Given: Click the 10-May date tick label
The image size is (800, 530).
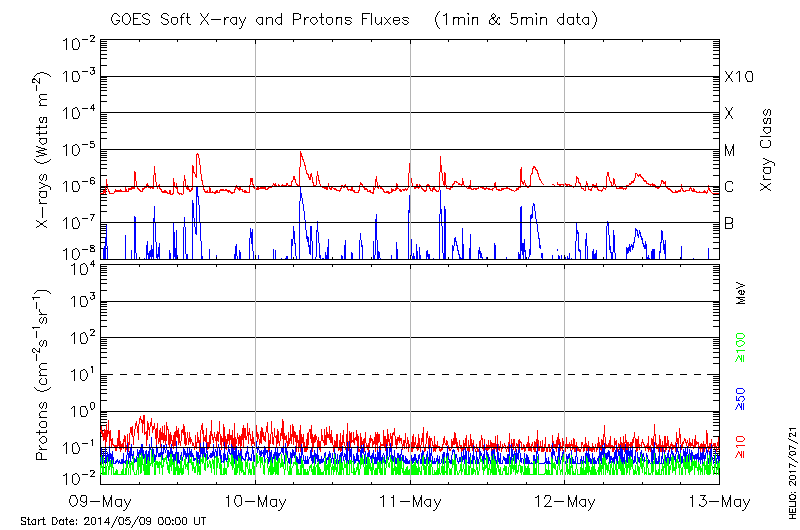Looking at the screenshot, I should click(x=255, y=501).
